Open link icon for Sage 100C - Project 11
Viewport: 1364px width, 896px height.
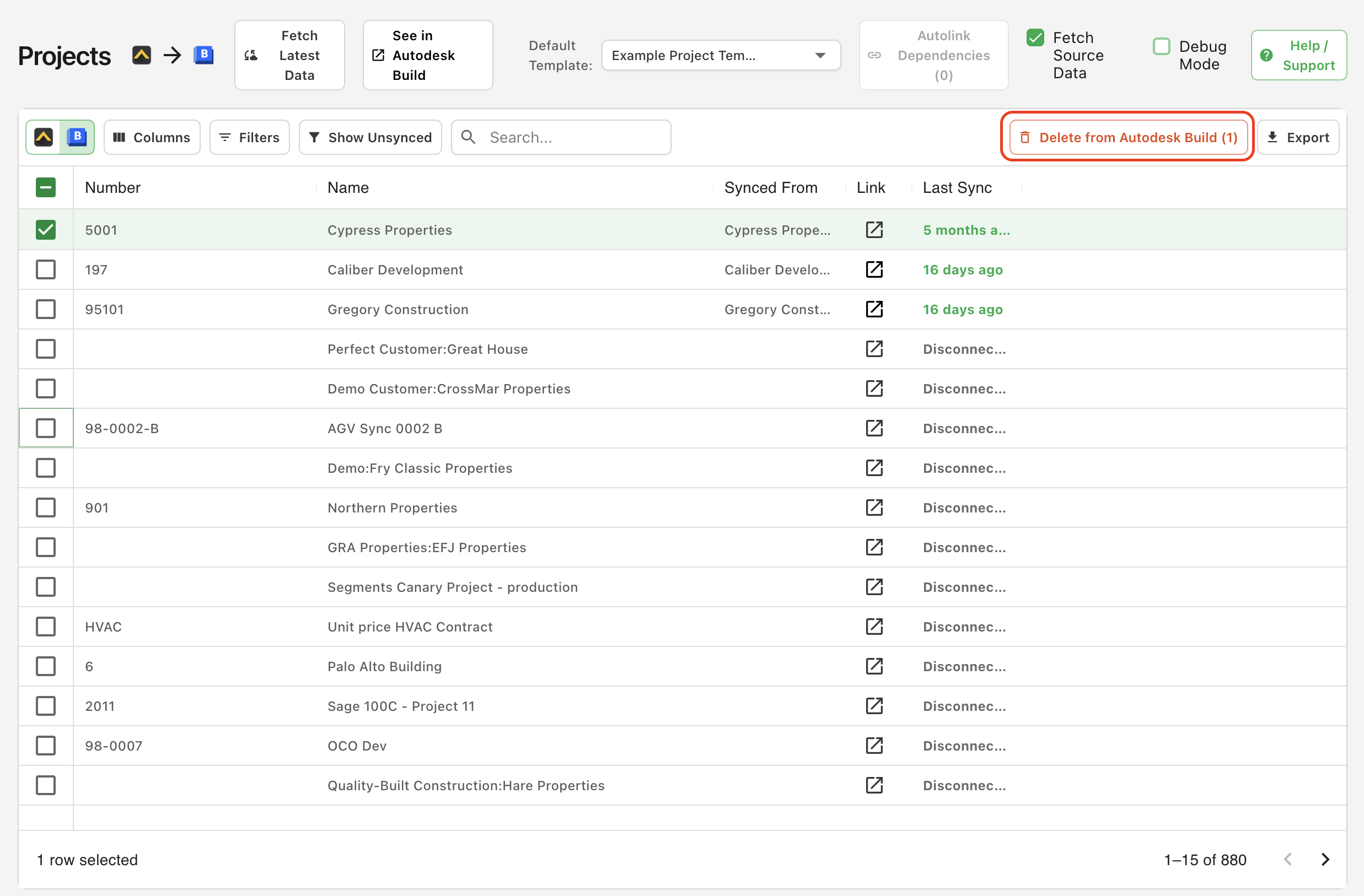pos(874,706)
